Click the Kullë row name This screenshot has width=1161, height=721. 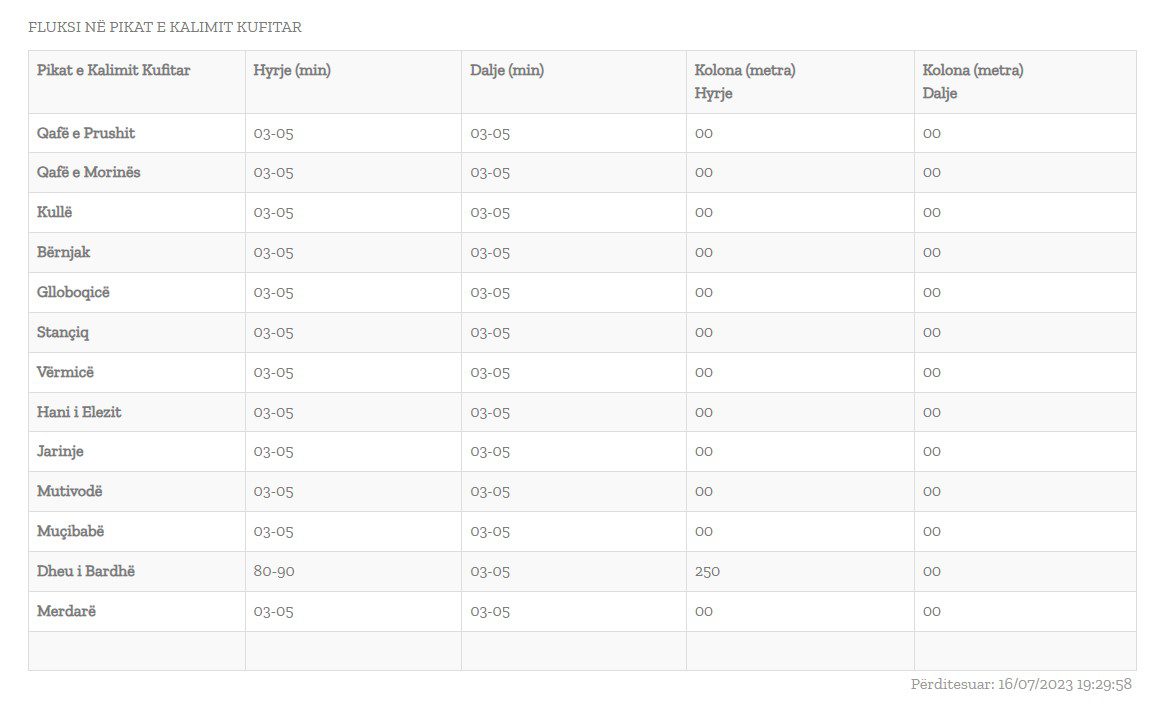click(55, 212)
